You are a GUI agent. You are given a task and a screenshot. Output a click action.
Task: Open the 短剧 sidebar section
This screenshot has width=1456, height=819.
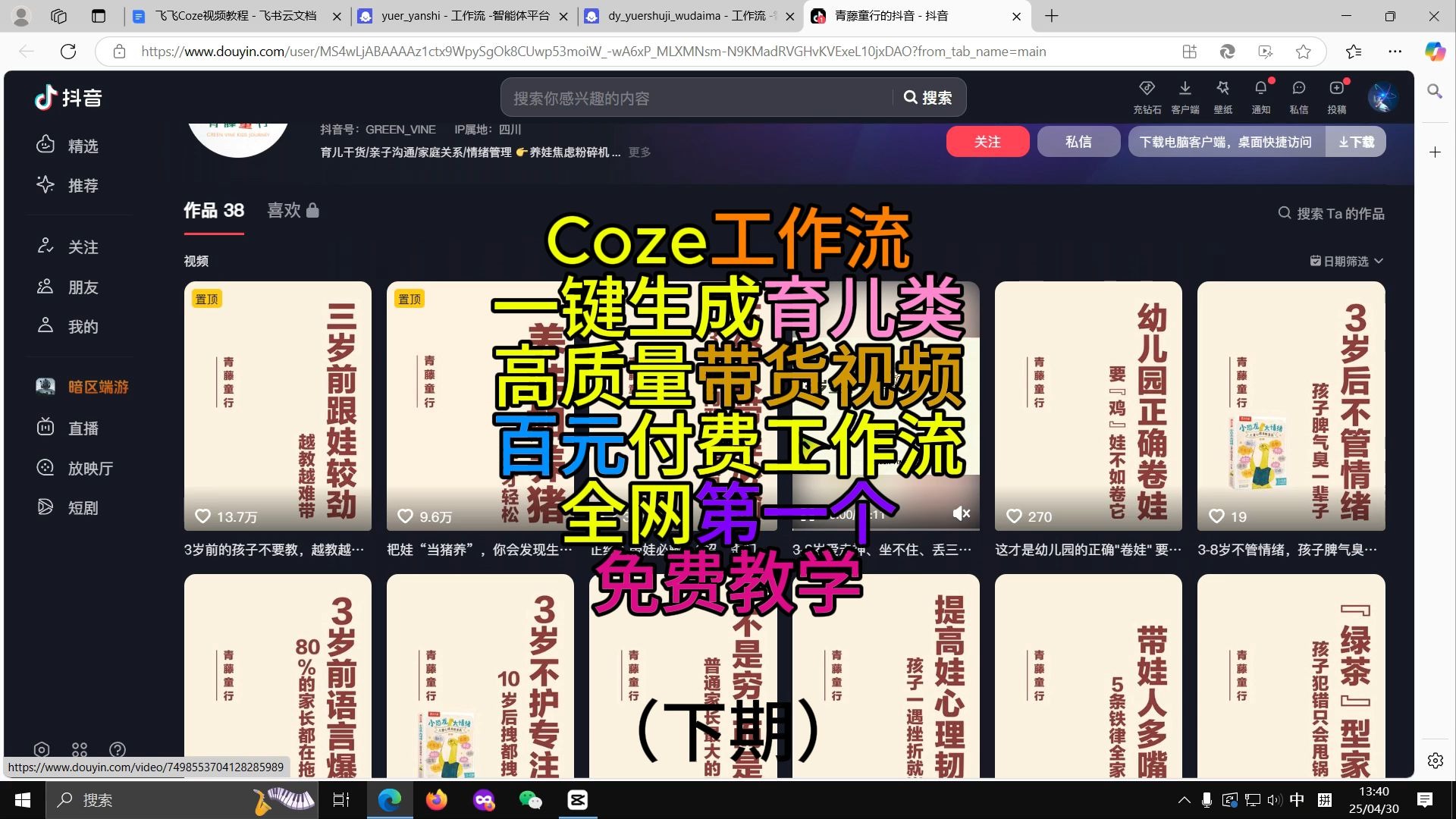(x=68, y=507)
